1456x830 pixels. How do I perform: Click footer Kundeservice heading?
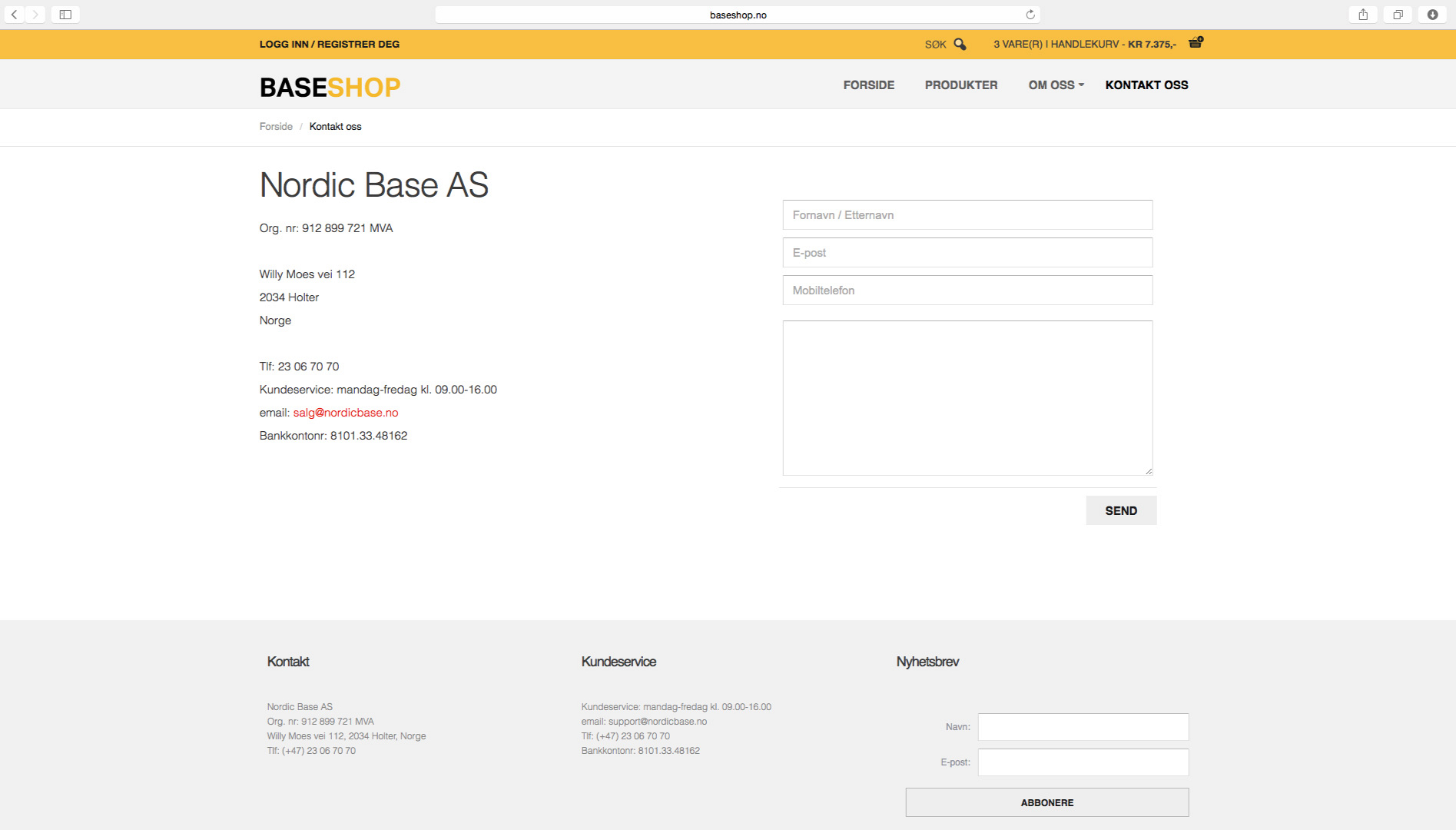click(x=619, y=662)
